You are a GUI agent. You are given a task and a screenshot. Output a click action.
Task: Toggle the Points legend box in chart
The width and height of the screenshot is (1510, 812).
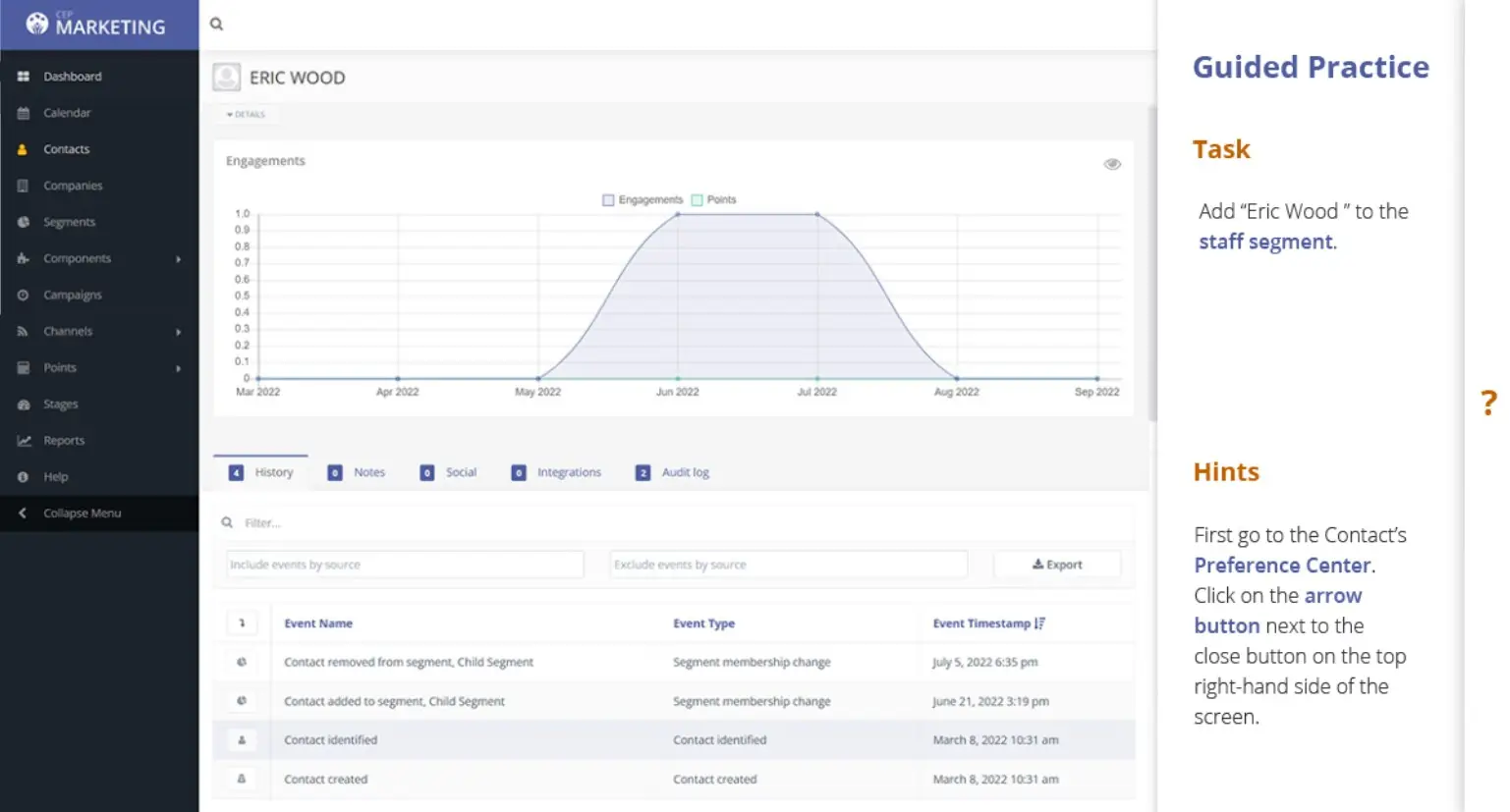pos(698,200)
